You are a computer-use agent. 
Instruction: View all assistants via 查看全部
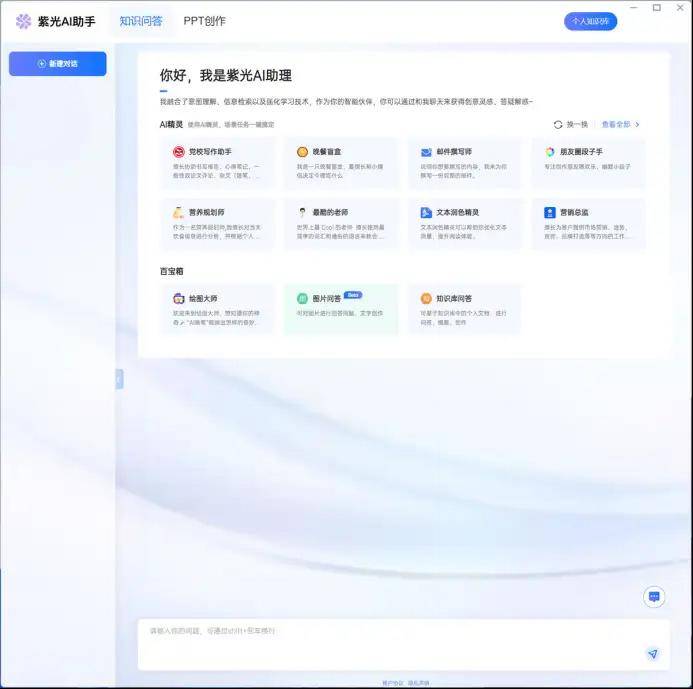pyautogui.click(x=621, y=125)
